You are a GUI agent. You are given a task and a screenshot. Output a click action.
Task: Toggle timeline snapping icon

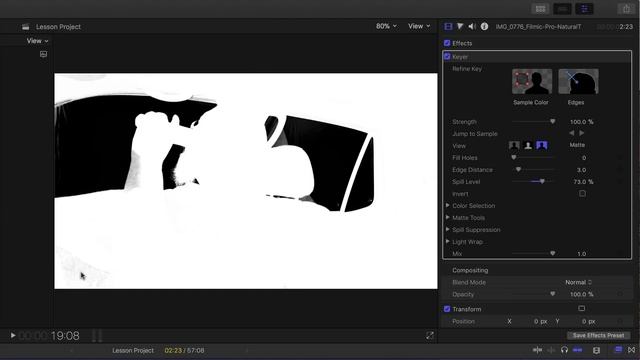(x=578, y=350)
